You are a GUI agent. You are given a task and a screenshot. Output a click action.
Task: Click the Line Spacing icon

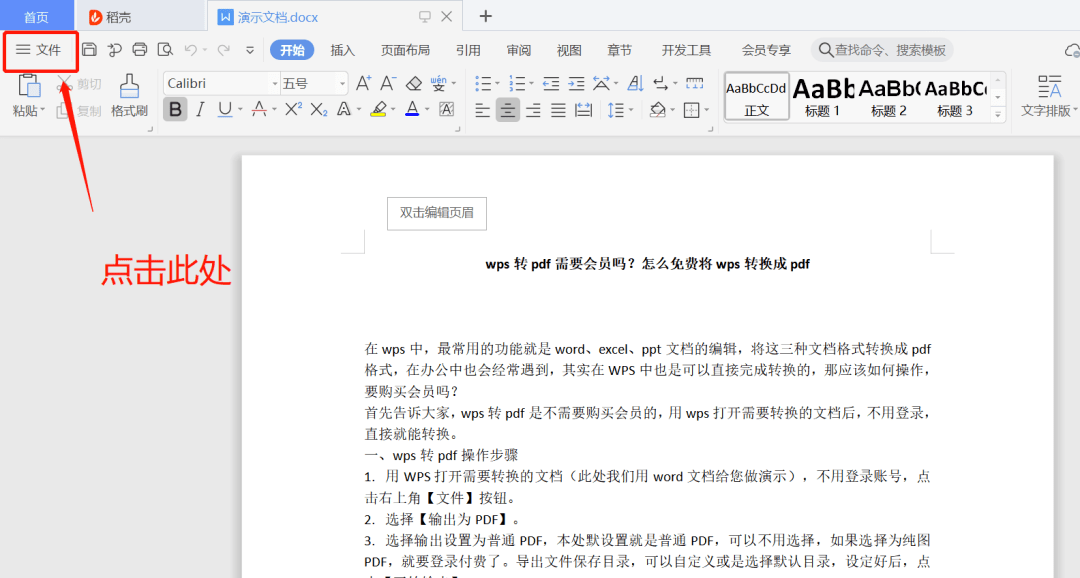coord(616,110)
